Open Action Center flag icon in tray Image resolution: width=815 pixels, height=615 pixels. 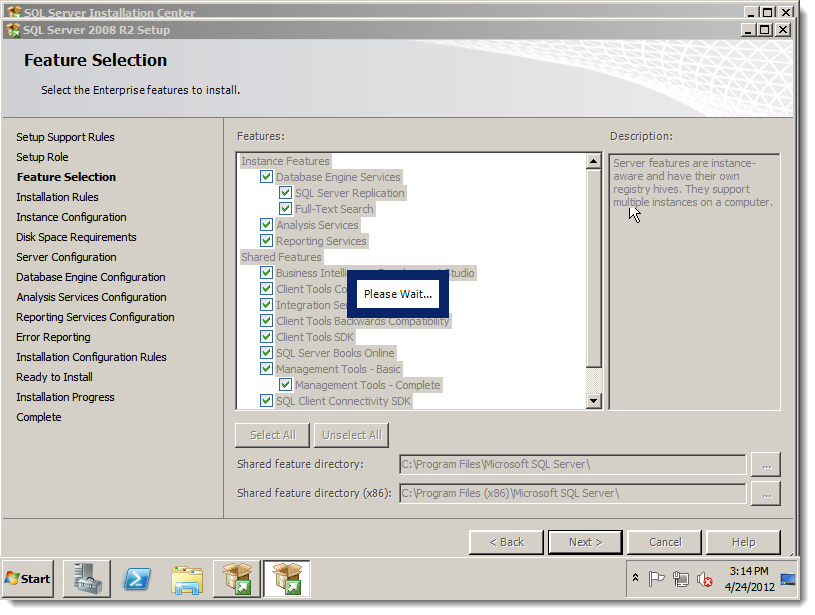[x=656, y=579]
